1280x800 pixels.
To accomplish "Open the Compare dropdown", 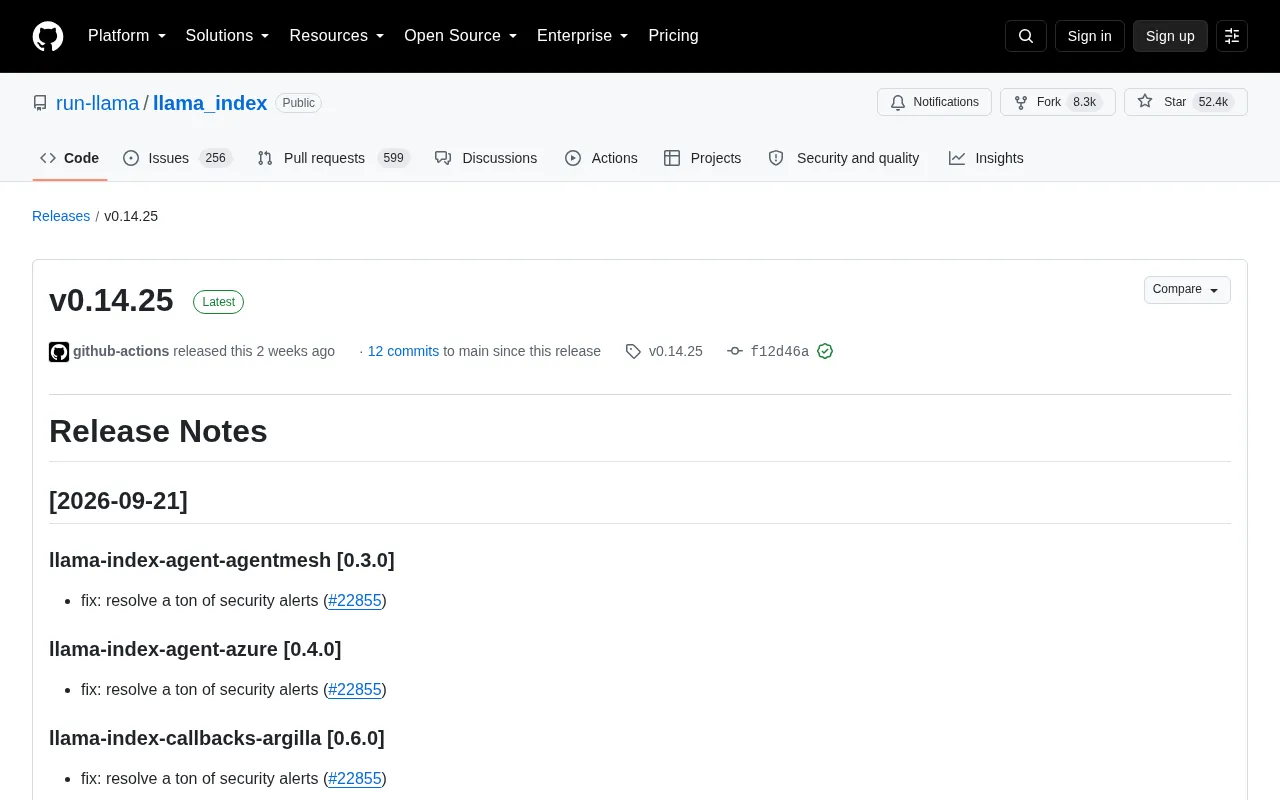I will coord(1187,290).
